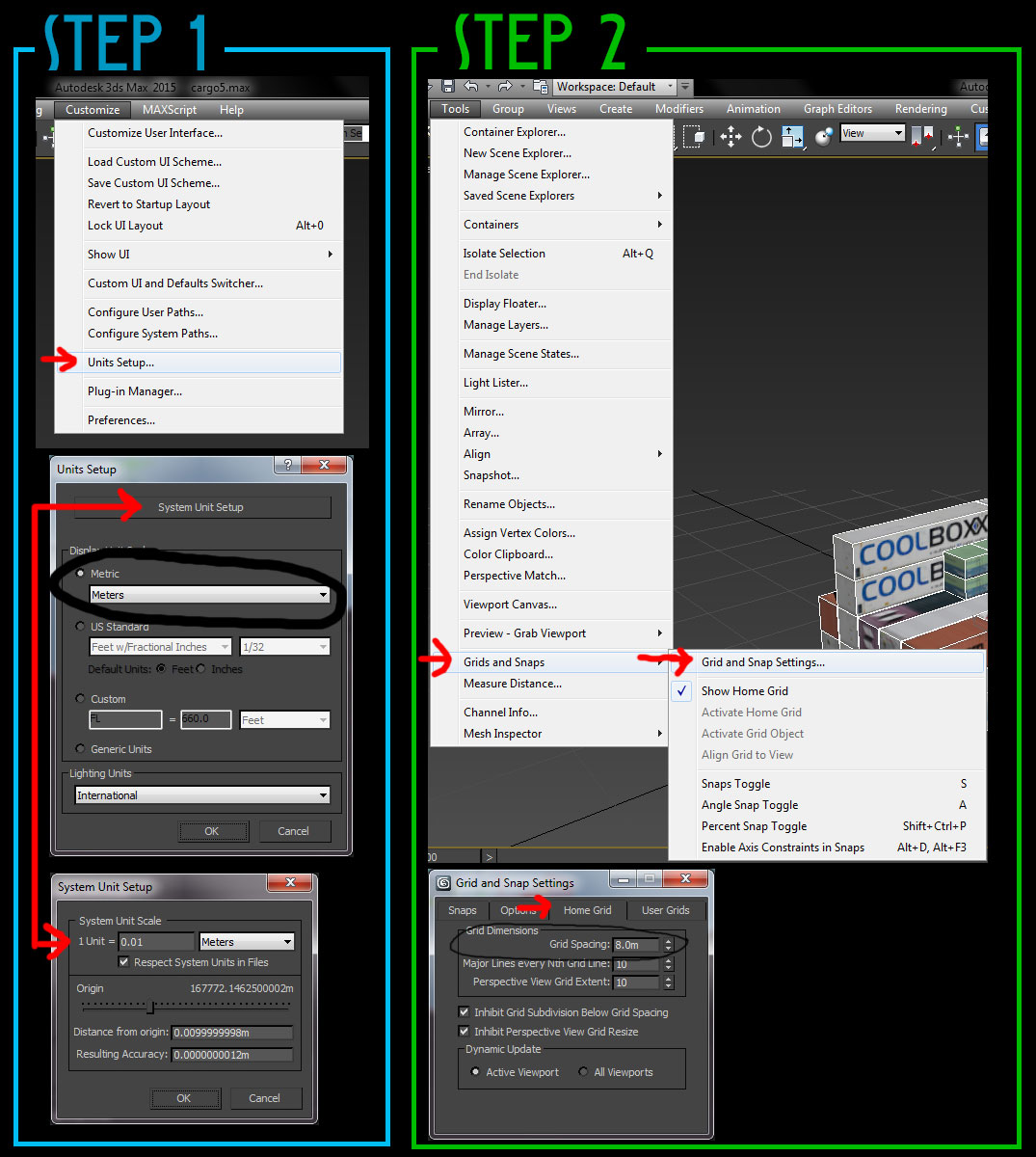Switch to the User Grids tab
This screenshot has width=1036, height=1157.
click(665, 910)
